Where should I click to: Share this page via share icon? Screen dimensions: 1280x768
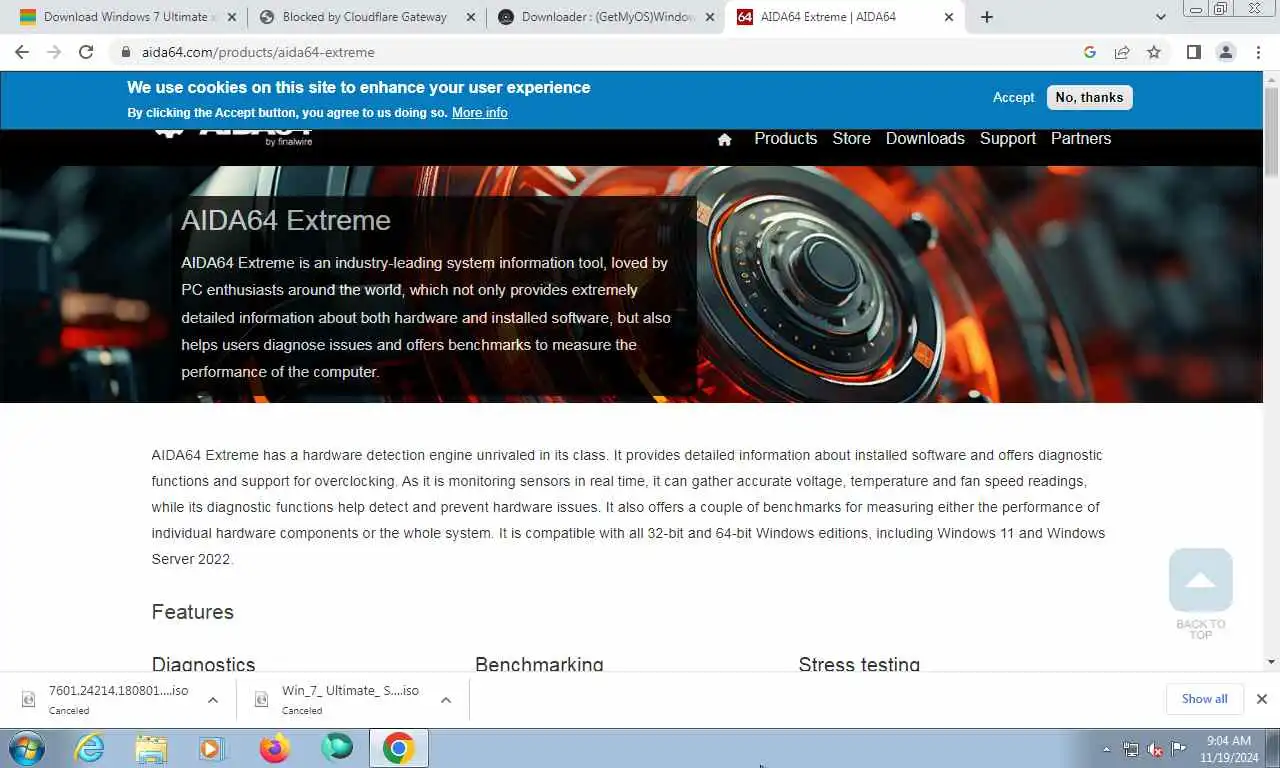point(1122,52)
